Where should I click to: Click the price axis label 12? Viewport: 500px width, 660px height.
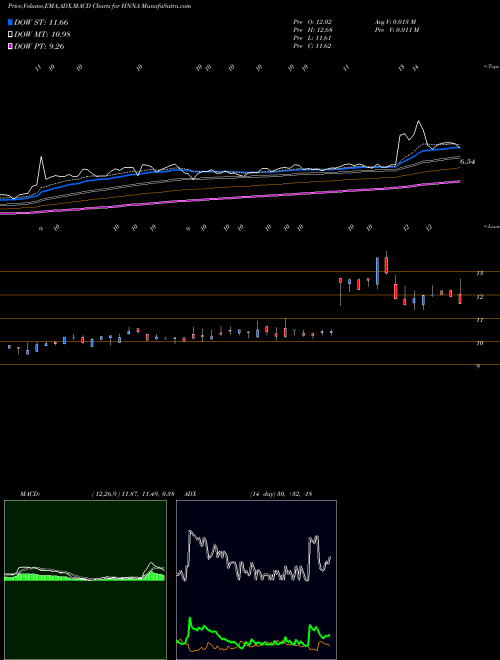pyautogui.click(x=479, y=297)
